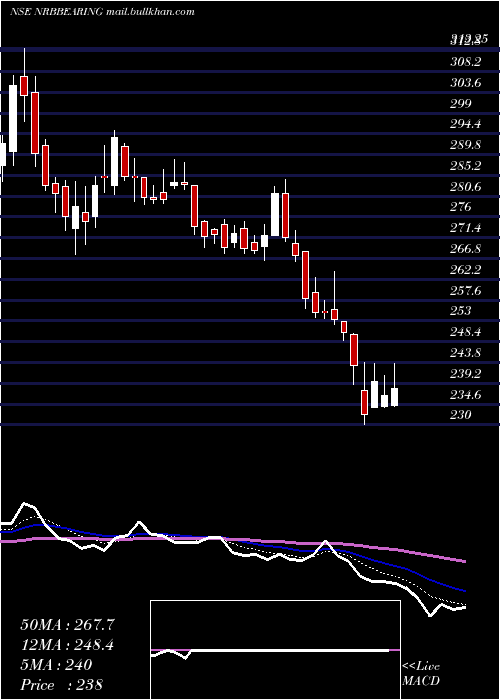The height and width of the screenshot is (700, 500).
Task: Click the tallest white candle near 280
Action: pyautogui.click(x=275, y=214)
